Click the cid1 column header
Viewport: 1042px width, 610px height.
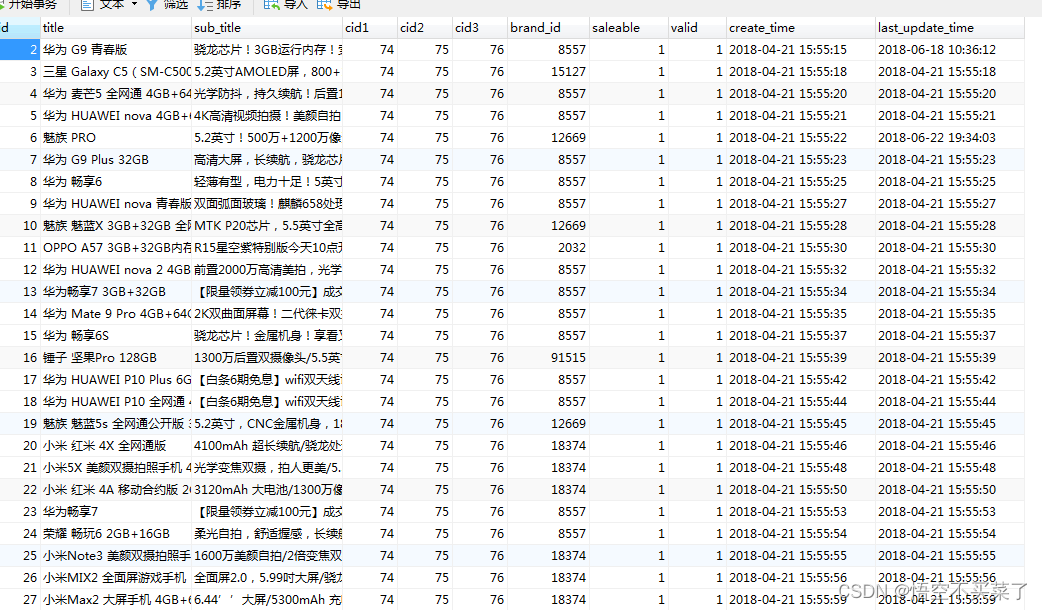(370, 28)
